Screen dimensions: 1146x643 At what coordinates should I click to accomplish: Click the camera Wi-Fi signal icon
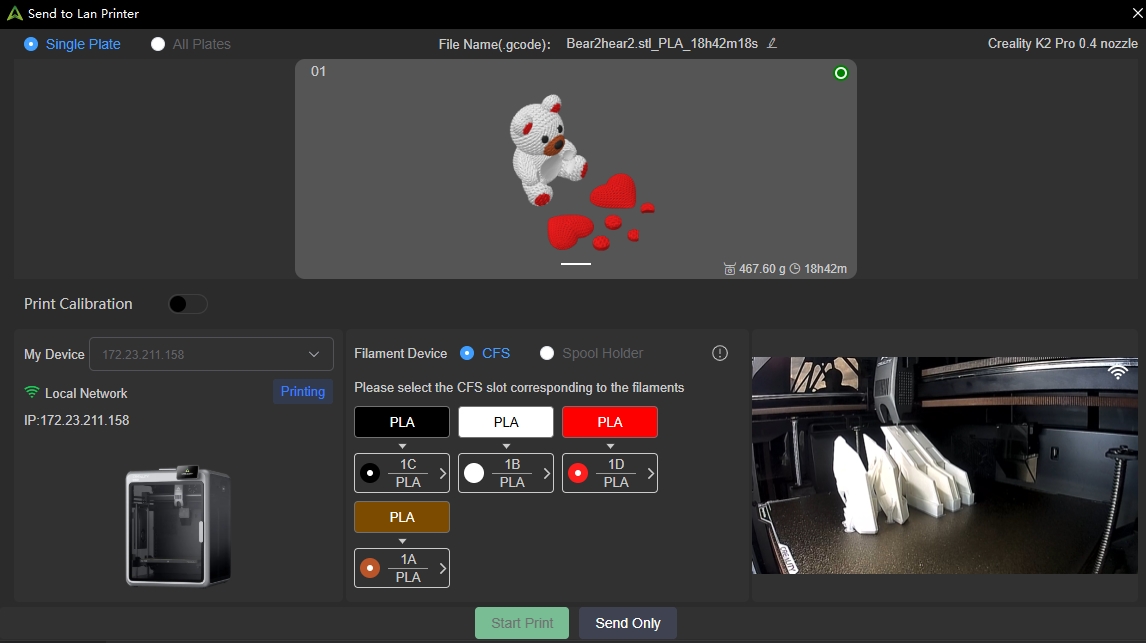(x=1118, y=372)
